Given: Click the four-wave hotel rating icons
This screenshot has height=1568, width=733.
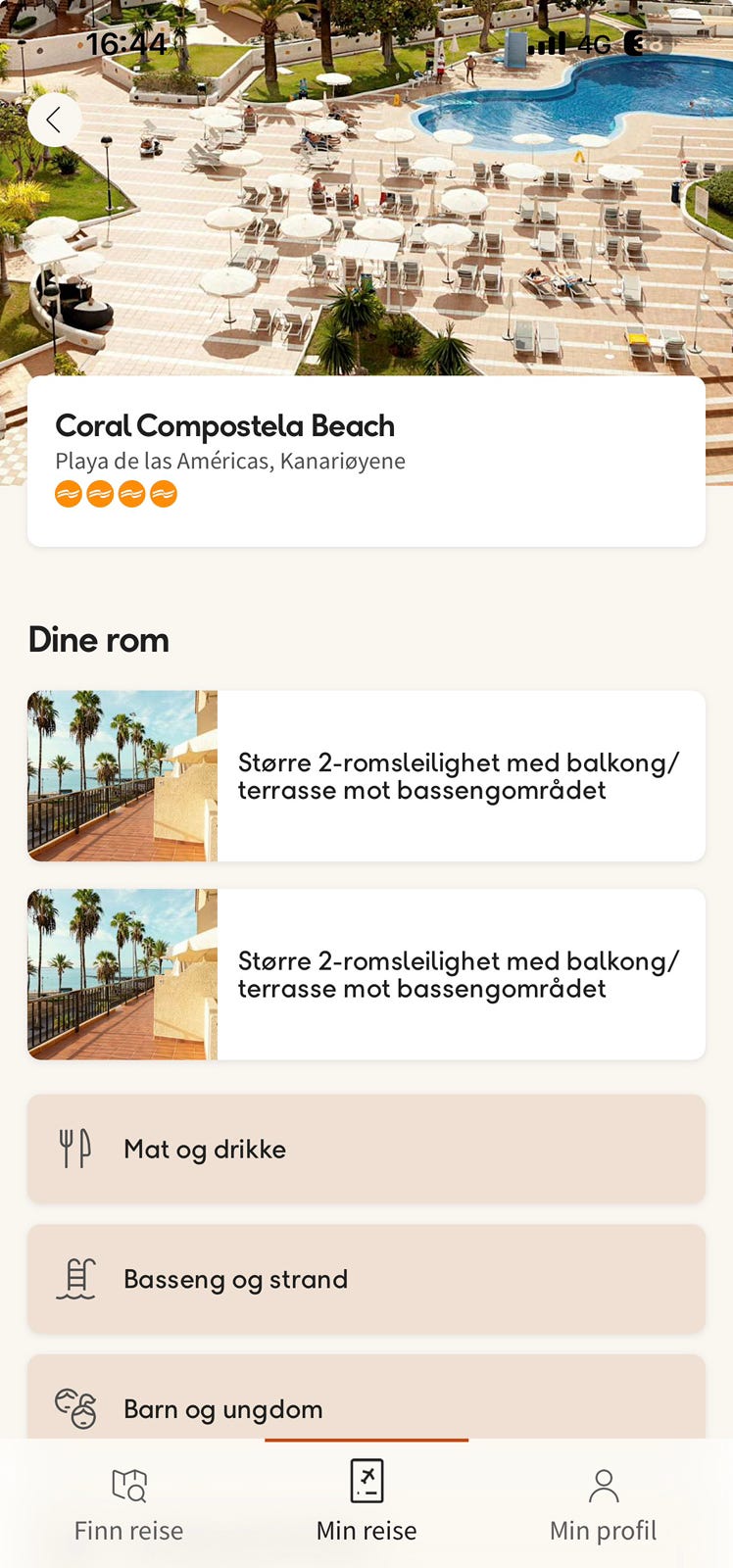Looking at the screenshot, I should [x=116, y=494].
